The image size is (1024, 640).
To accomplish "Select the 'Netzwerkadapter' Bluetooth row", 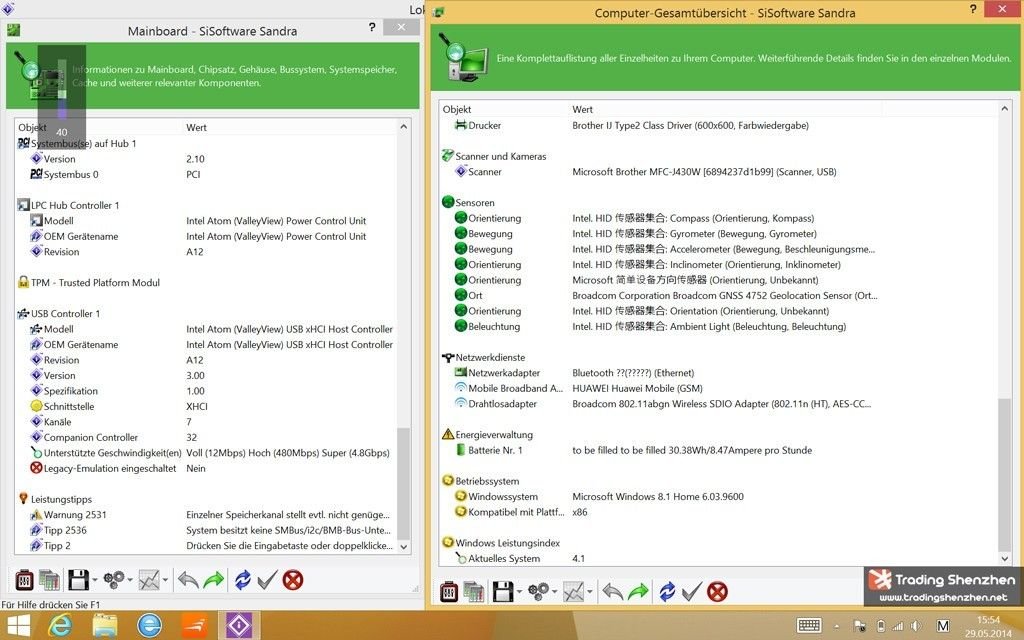I will click(719, 373).
